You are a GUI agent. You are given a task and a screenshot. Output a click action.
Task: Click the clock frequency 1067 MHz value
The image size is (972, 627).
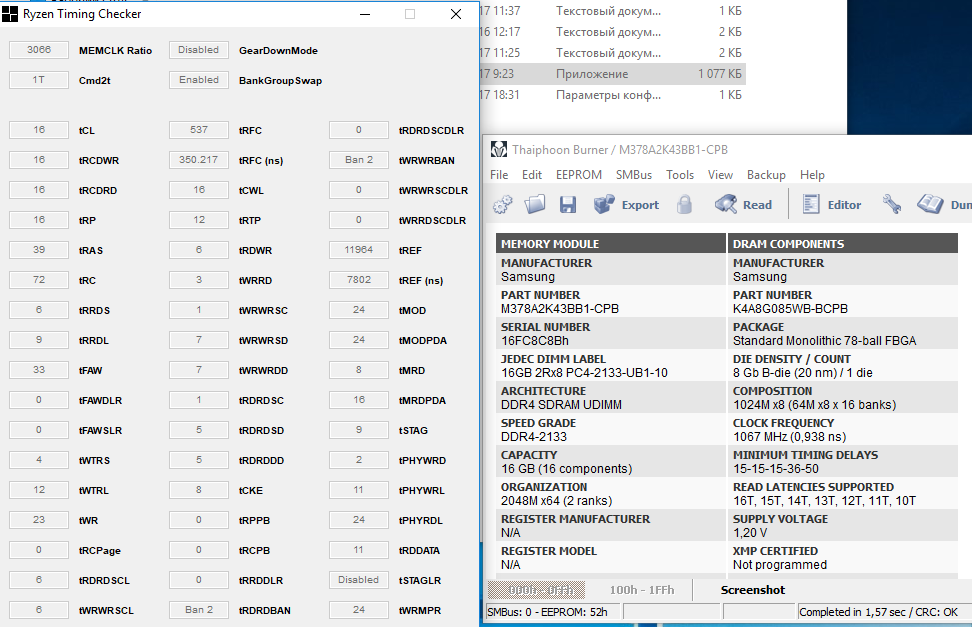click(x=789, y=437)
